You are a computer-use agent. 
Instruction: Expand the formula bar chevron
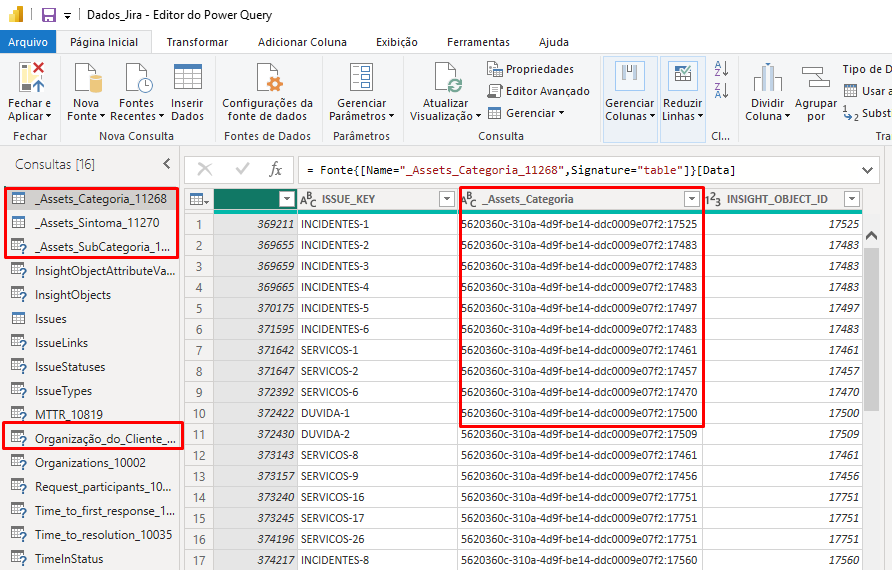(x=868, y=170)
